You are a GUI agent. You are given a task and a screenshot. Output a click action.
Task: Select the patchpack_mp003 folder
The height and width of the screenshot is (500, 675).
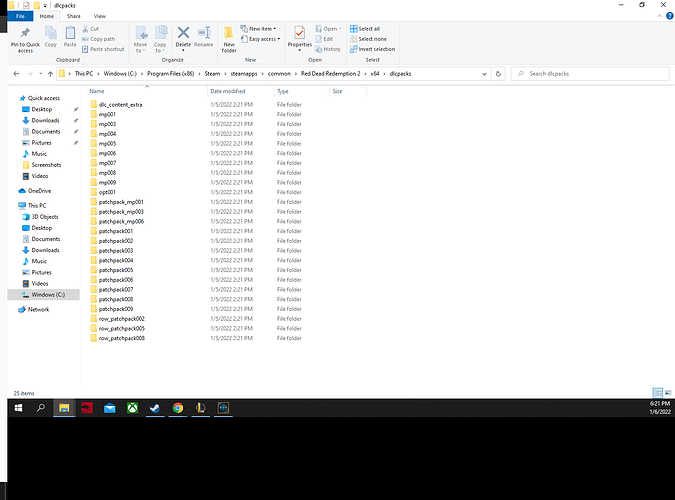coord(117,212)
